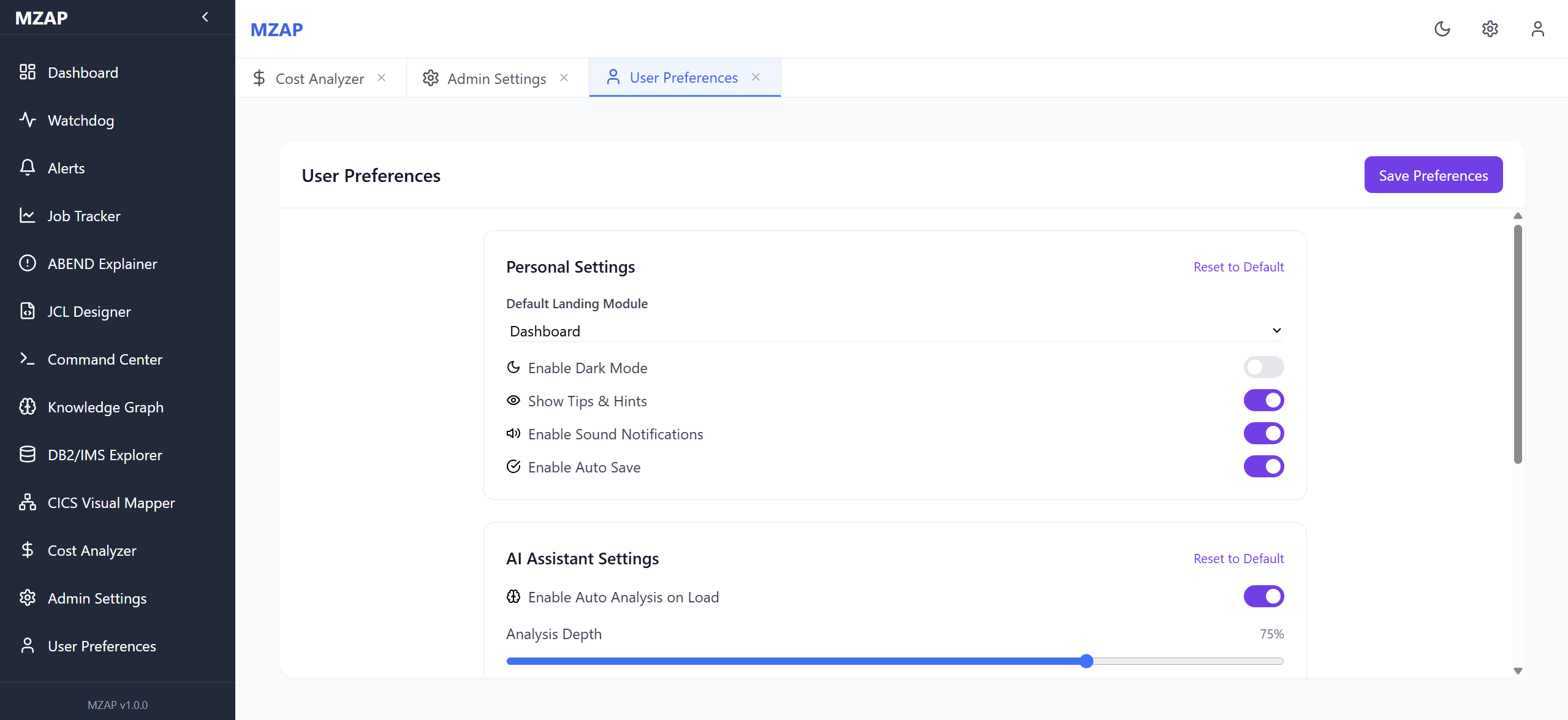The image size is (1568, 720).
Task: Toggle Enable Sound Notifications off
Action: point(1263,433)
